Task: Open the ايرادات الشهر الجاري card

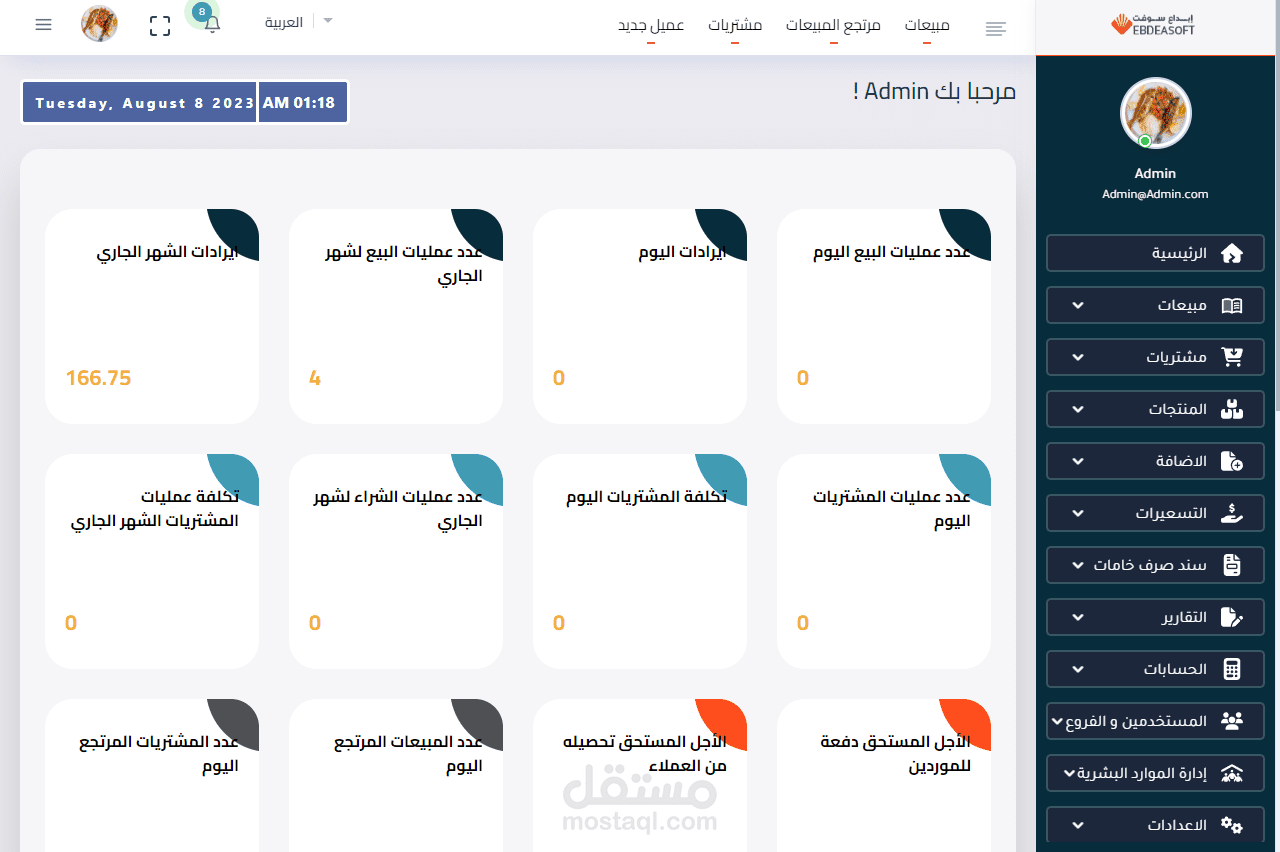Action: click(152, 316)
